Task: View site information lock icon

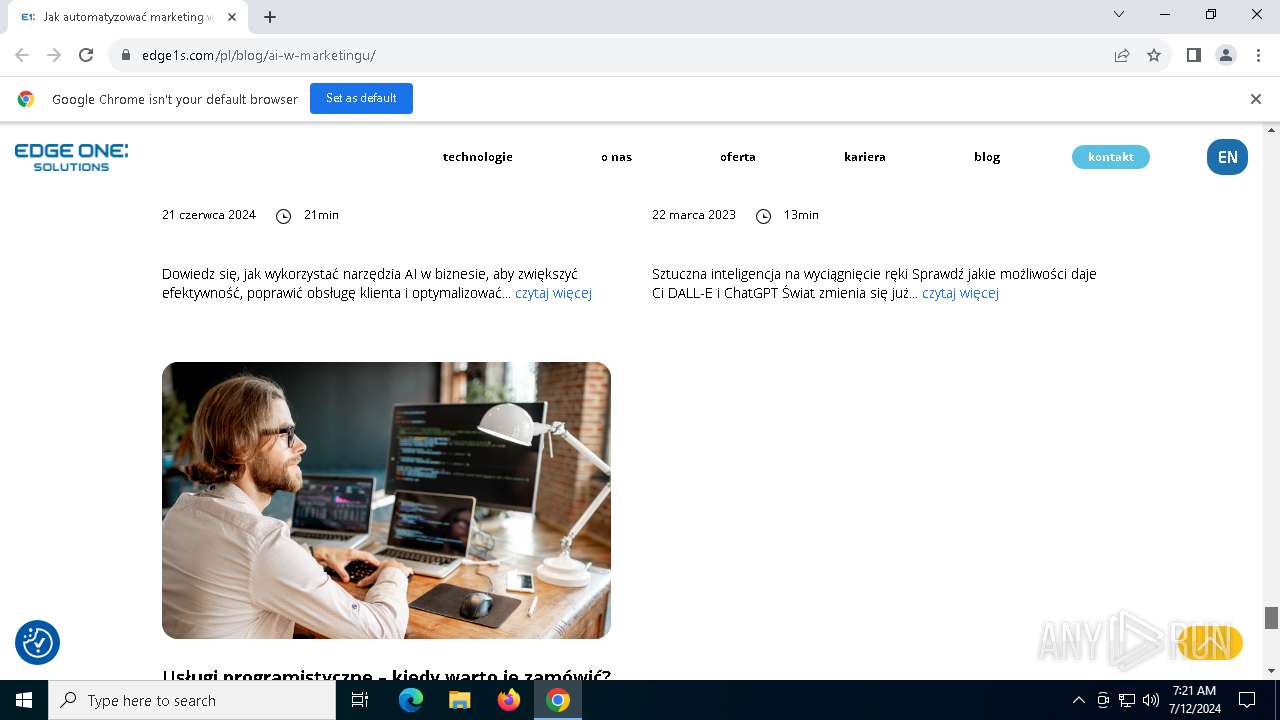Action: [125, 55]
